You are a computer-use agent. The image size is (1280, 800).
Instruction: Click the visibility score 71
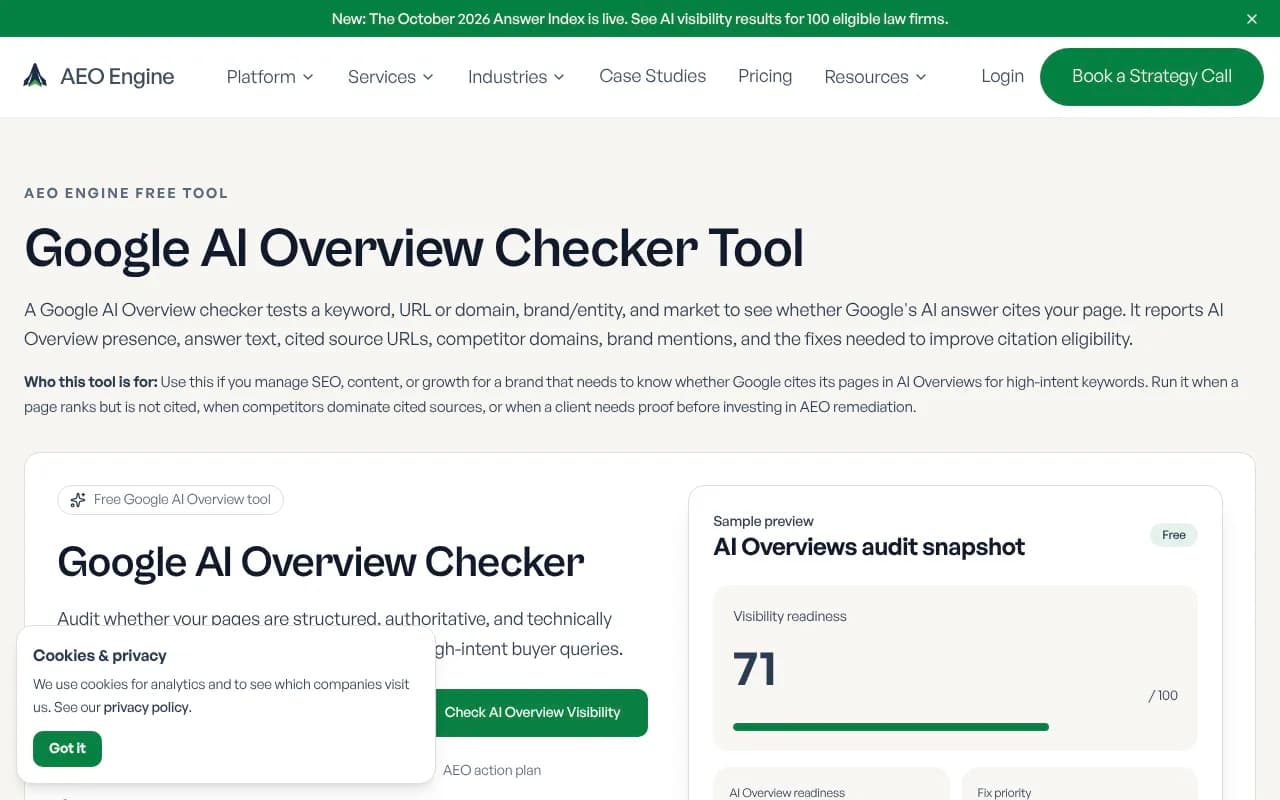tap(754, 669)
